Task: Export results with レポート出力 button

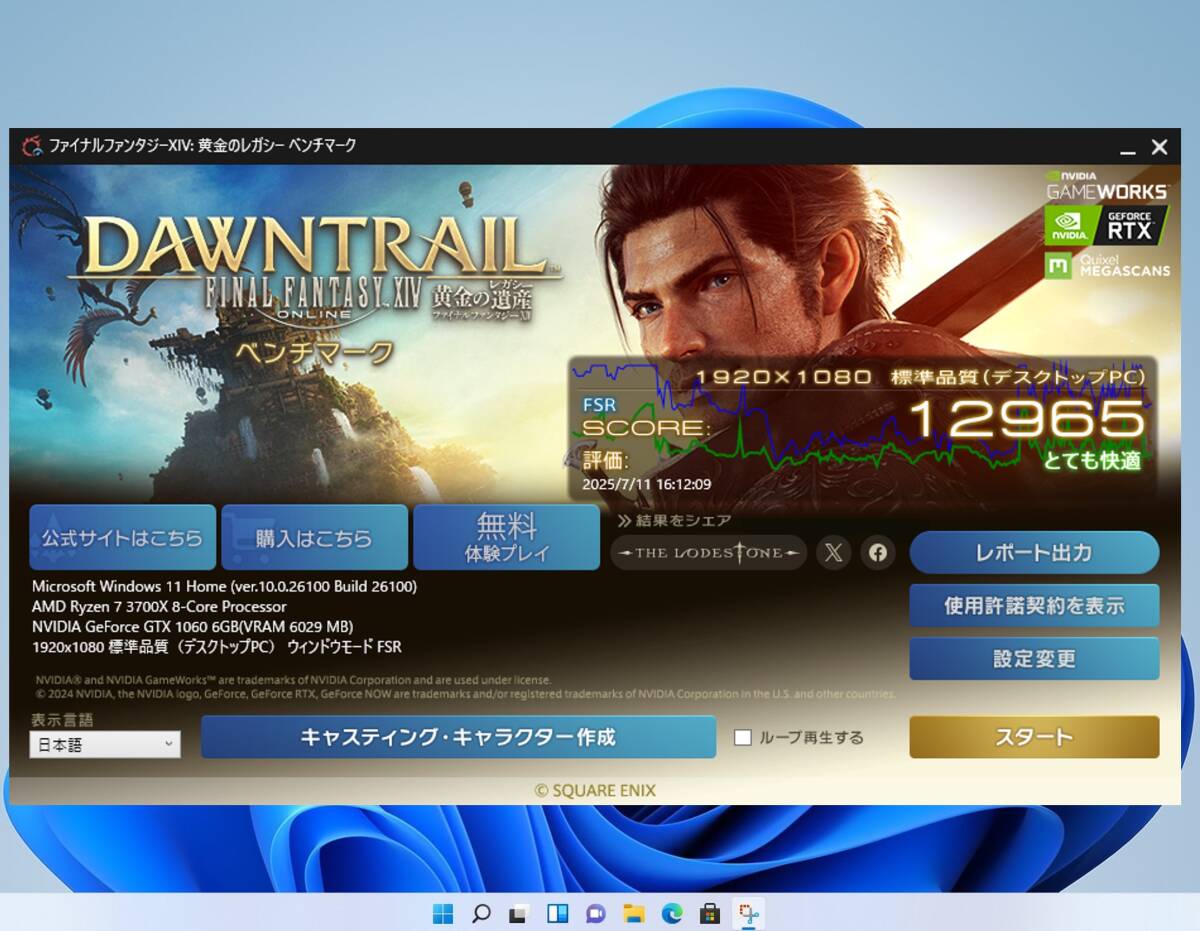Action: coord(1034,552)
